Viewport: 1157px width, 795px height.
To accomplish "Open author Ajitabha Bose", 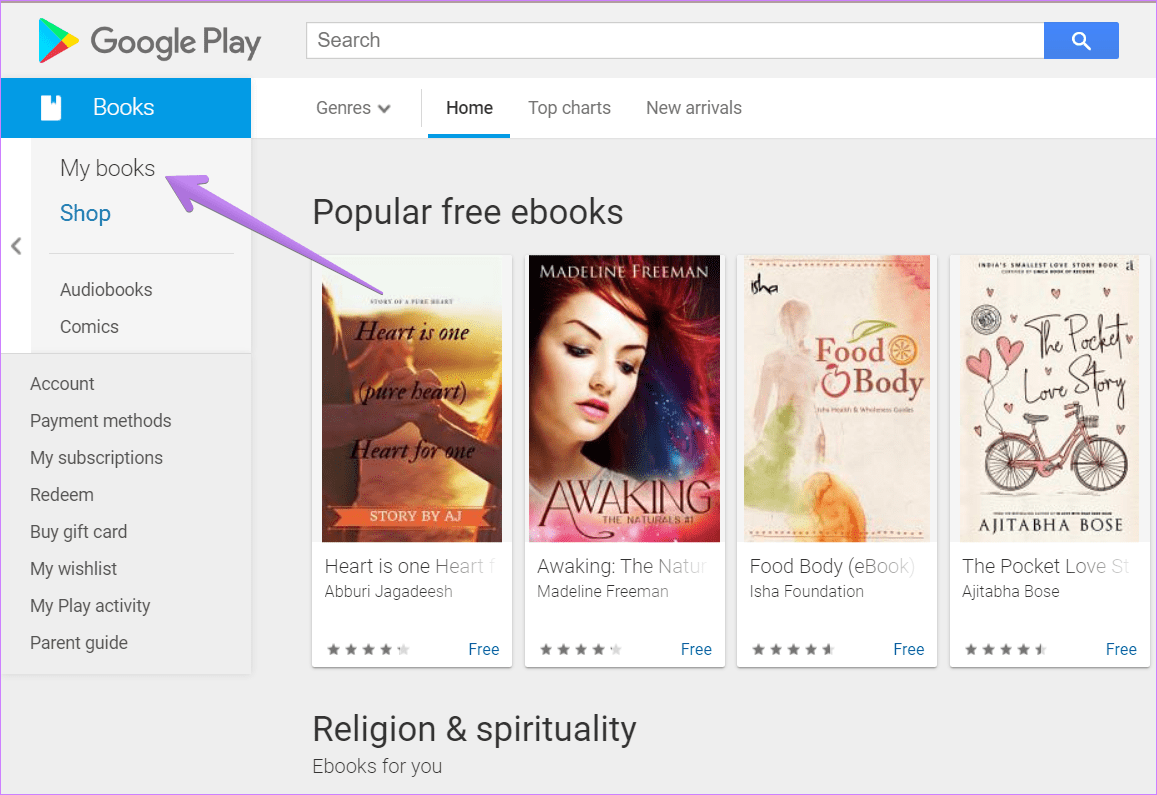I will click(x=1011, y=591).
